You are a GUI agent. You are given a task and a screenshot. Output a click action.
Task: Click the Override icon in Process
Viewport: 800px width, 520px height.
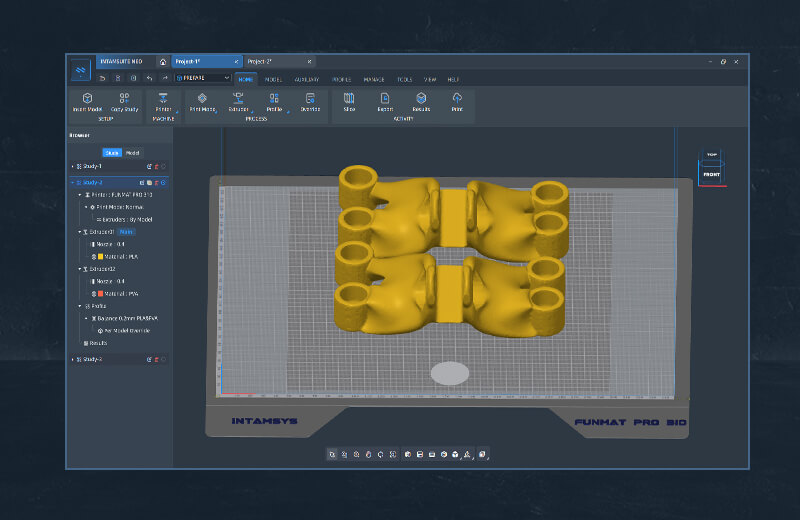point(310,99)
